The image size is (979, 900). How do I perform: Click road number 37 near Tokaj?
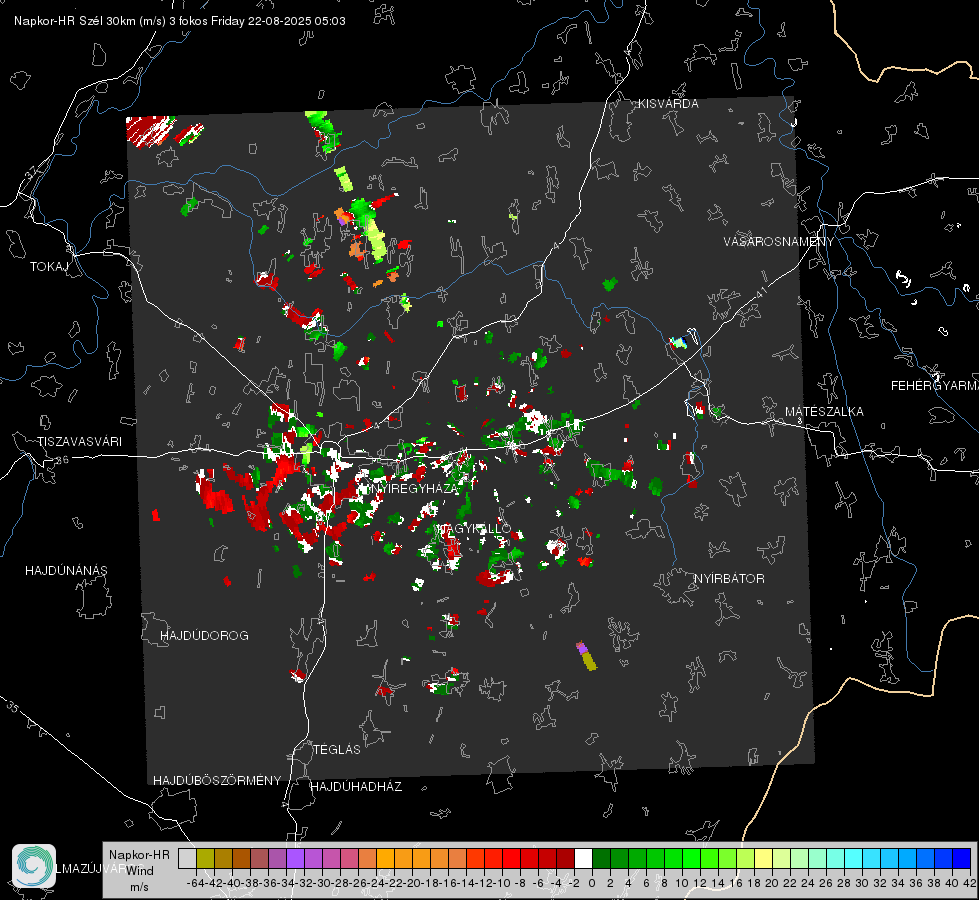pos(31,171)
